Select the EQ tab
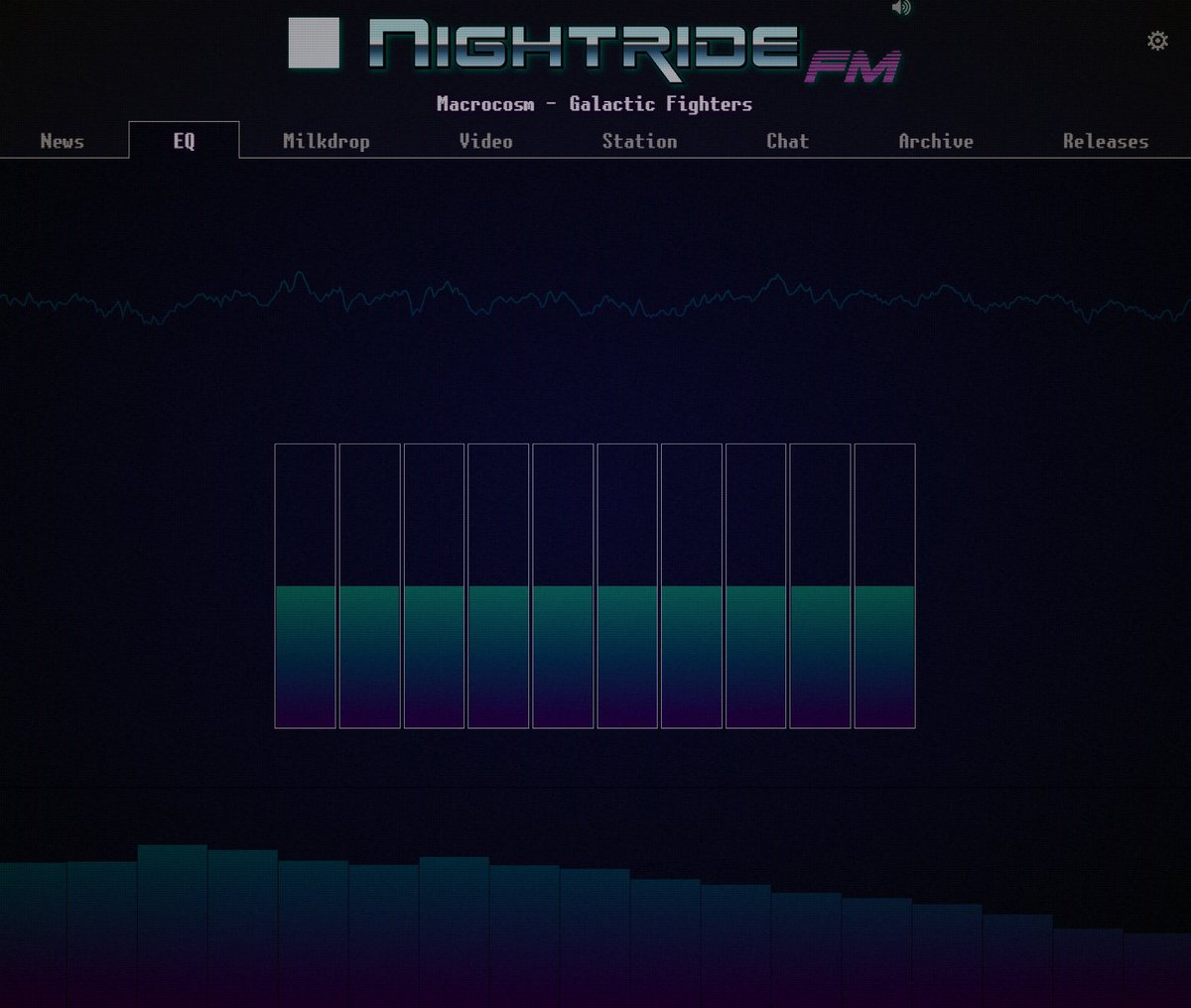The width and height of the screenshot is (1191, 1008). coord(184,141)
